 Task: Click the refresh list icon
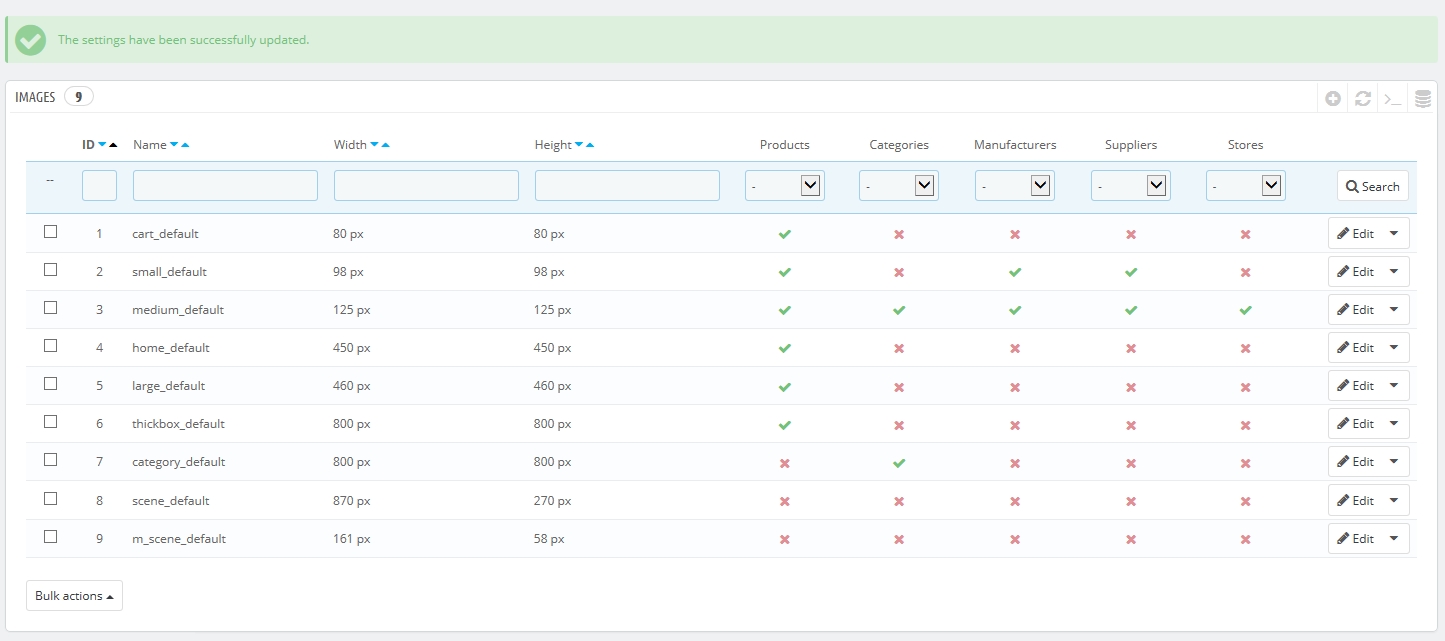coord(1362,98)
